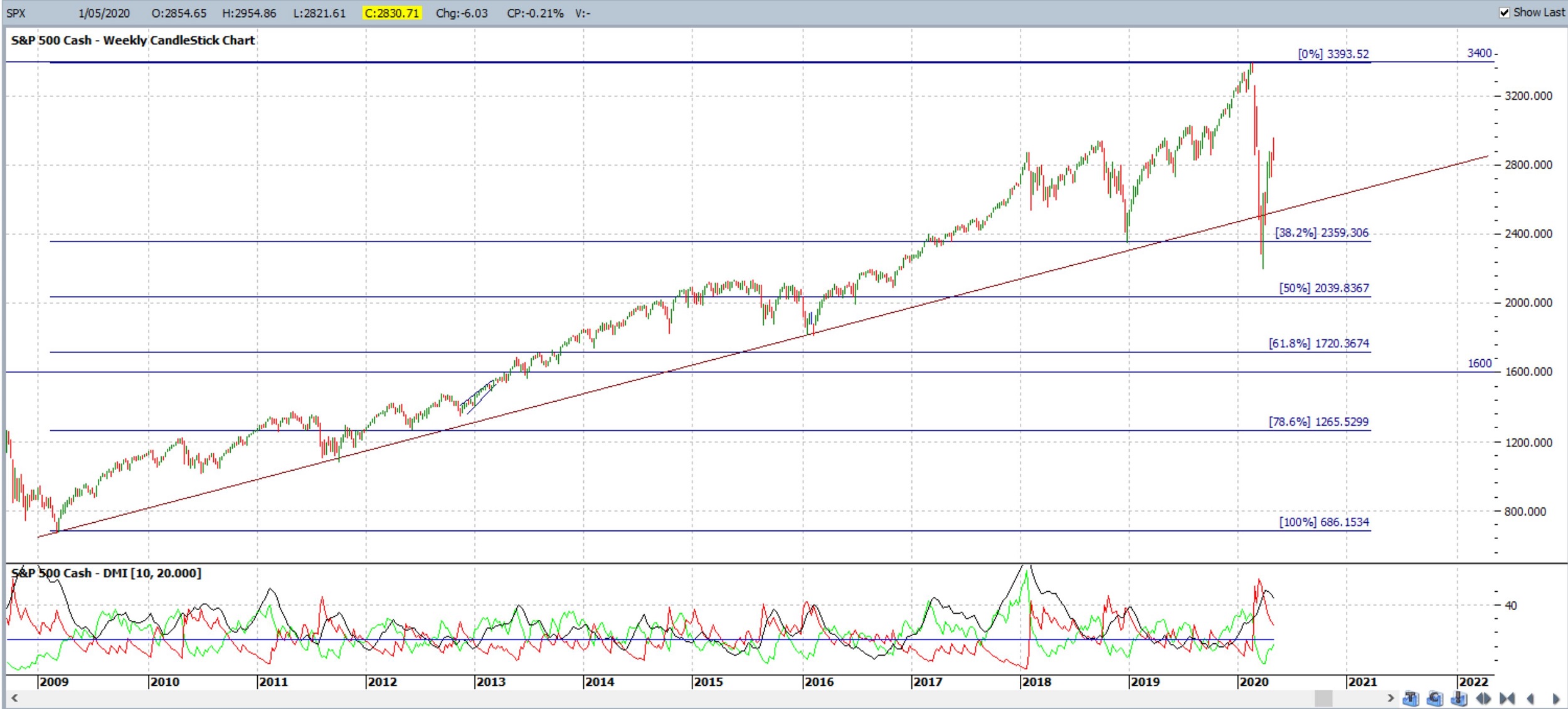
Task: Click the 3400 horizontal line label
Action: [x=1479, y=53]
